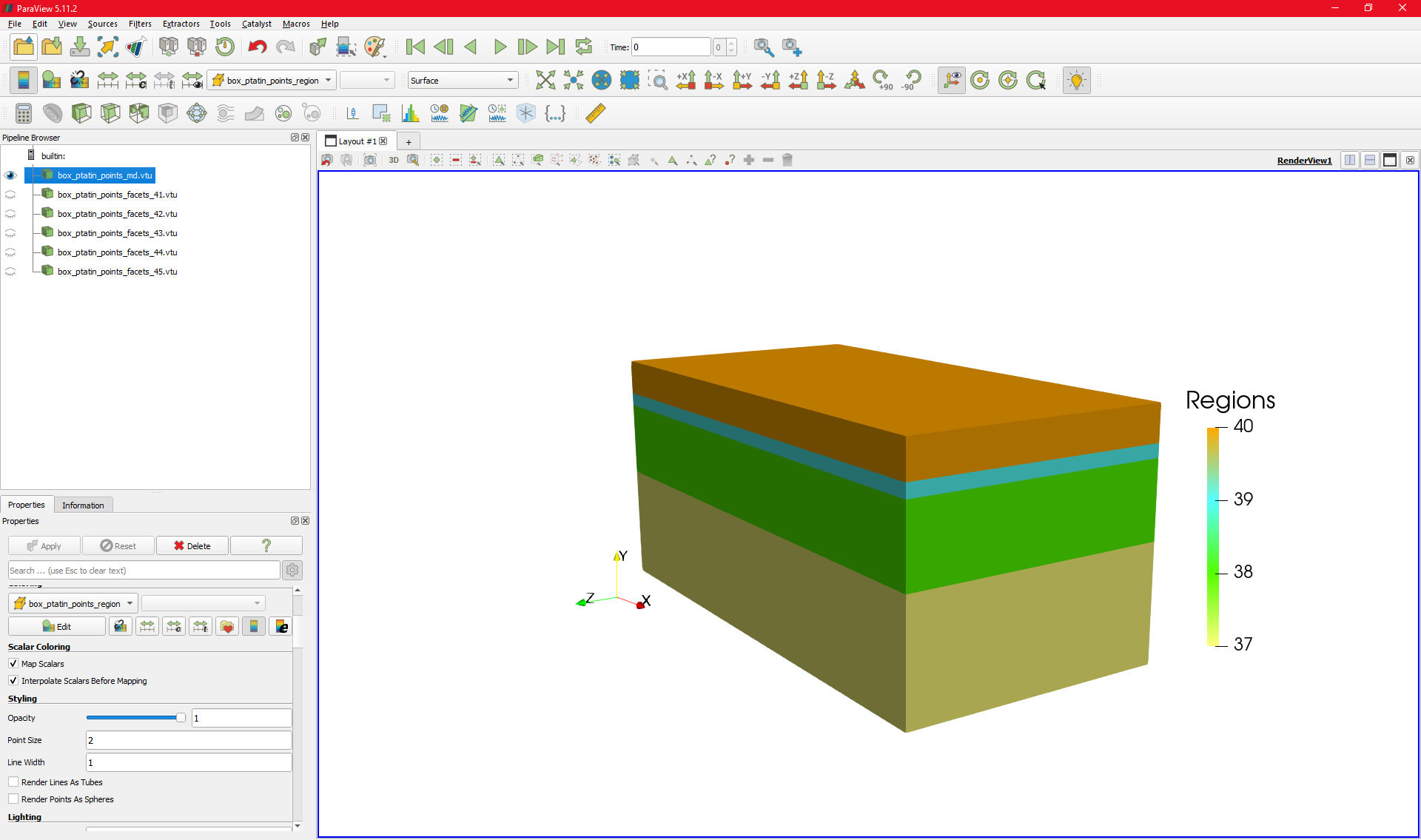Capture screenshot icon in view toolbar
The image size is (1421, 840).
pos(370,160)
